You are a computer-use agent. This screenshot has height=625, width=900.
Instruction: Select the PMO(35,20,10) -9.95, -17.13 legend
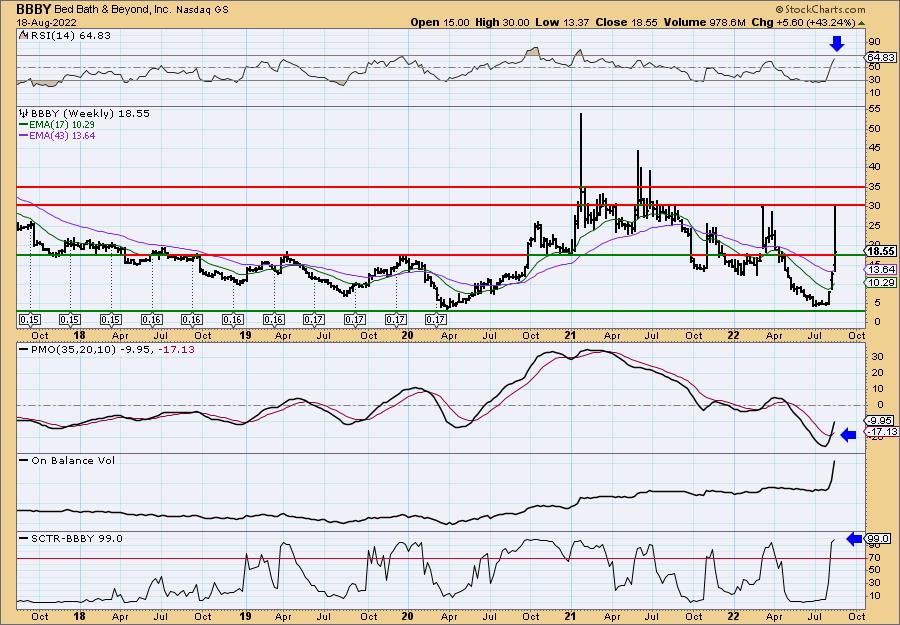(107, 349)
